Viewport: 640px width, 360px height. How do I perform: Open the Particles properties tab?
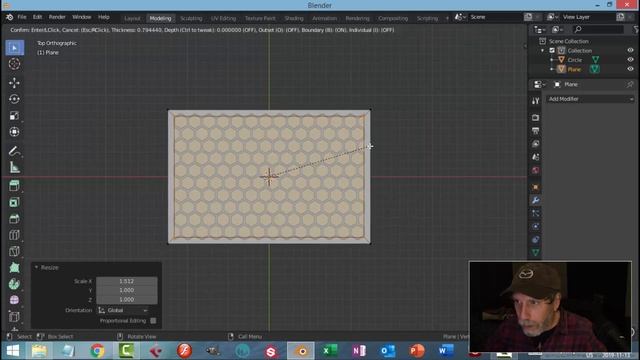536,213
